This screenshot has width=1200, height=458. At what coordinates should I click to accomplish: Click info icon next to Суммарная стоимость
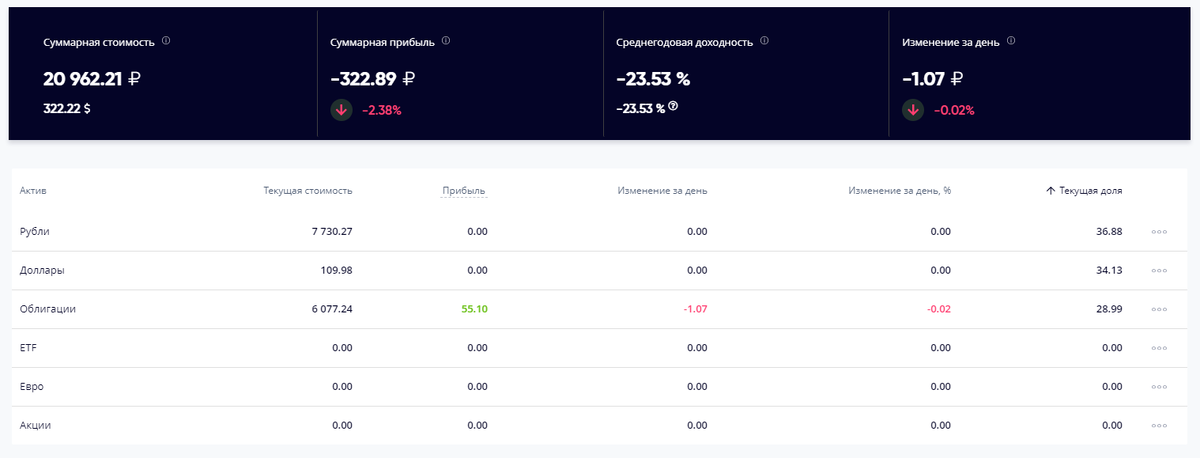166,42
